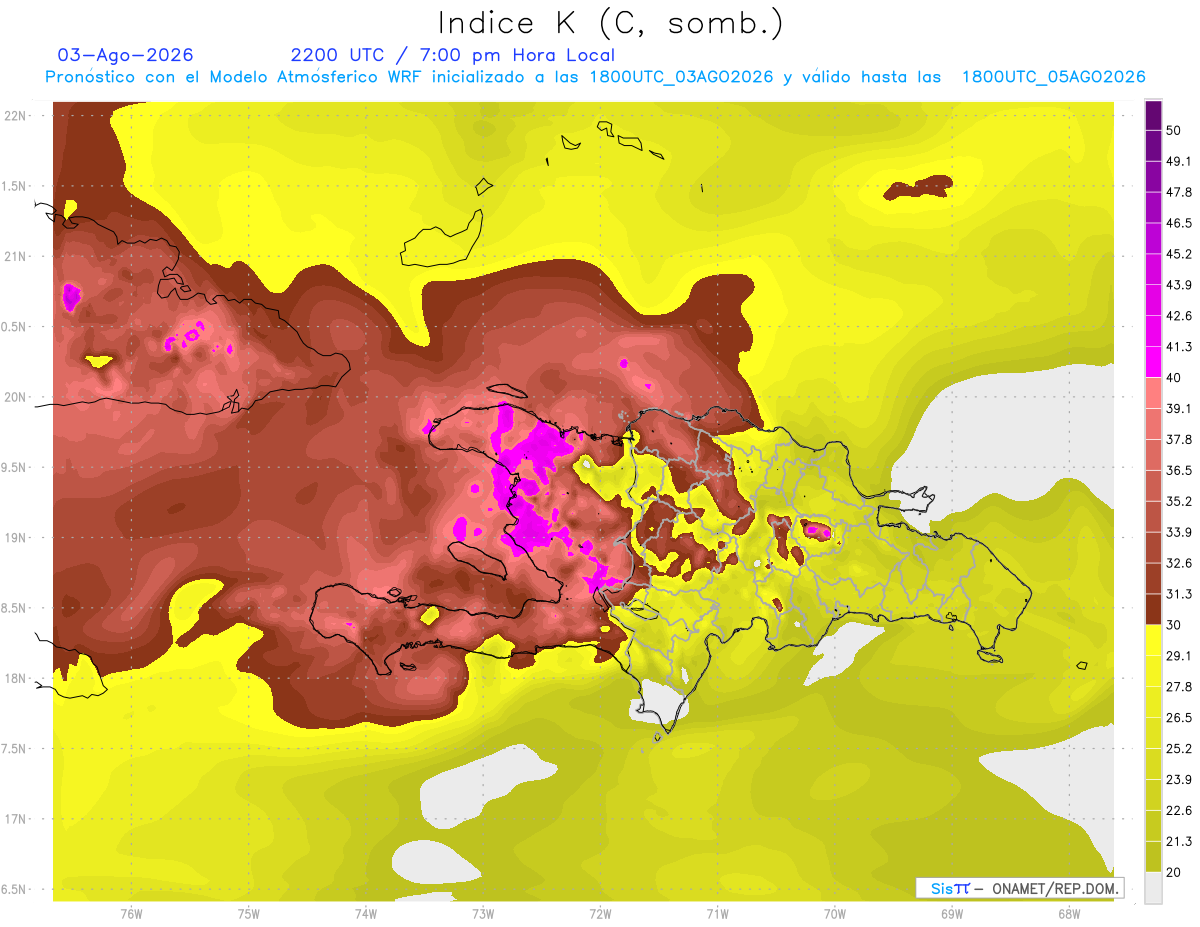Click the valid-until stamp '1800UTC_05AGO2026'
The width and height of the screenshot is (1200, 927).
tap(1053, 77)
